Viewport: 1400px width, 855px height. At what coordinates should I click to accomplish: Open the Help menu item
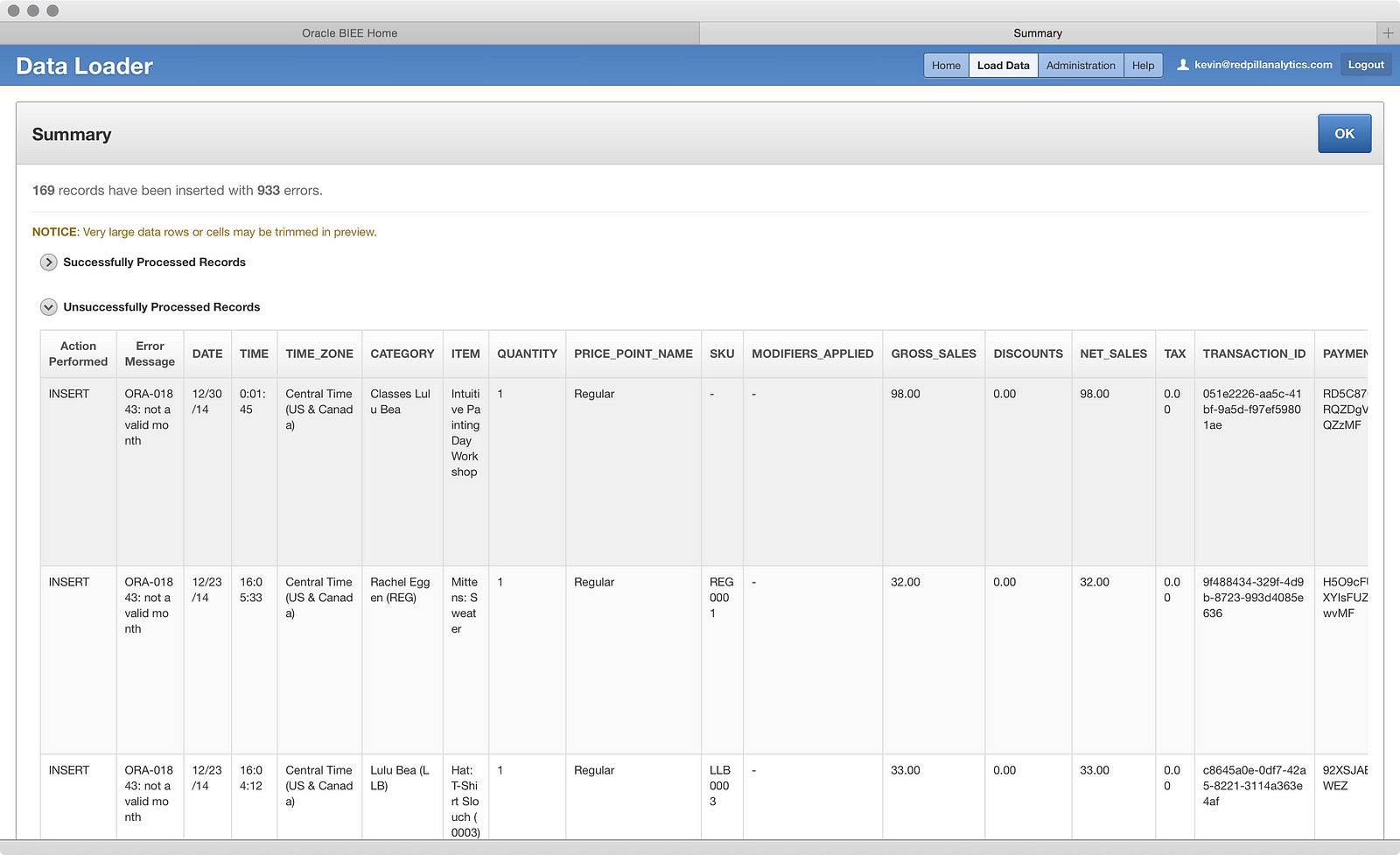click(1143, 66)
